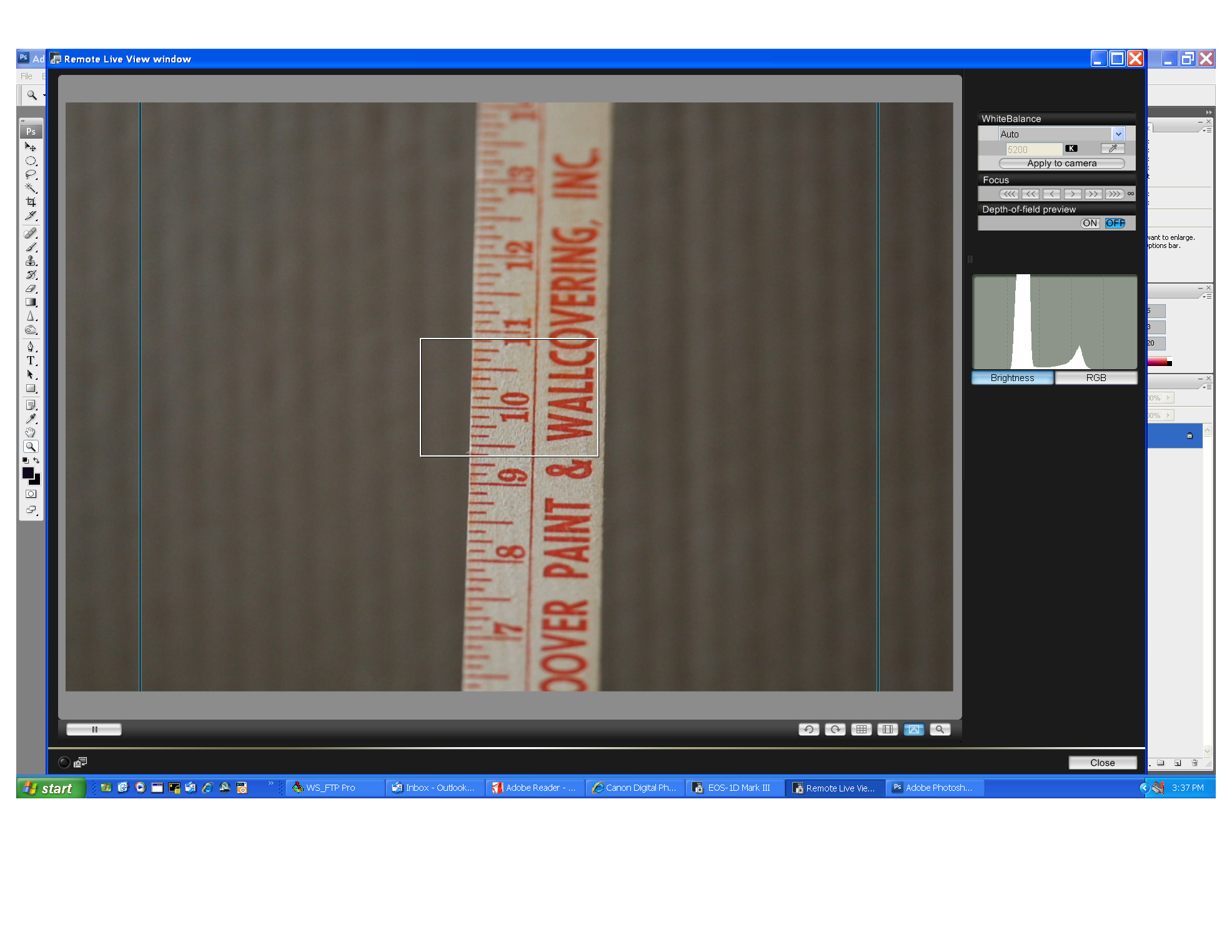Expand the taskbar quick launch chevron

(x=271, y=783)
